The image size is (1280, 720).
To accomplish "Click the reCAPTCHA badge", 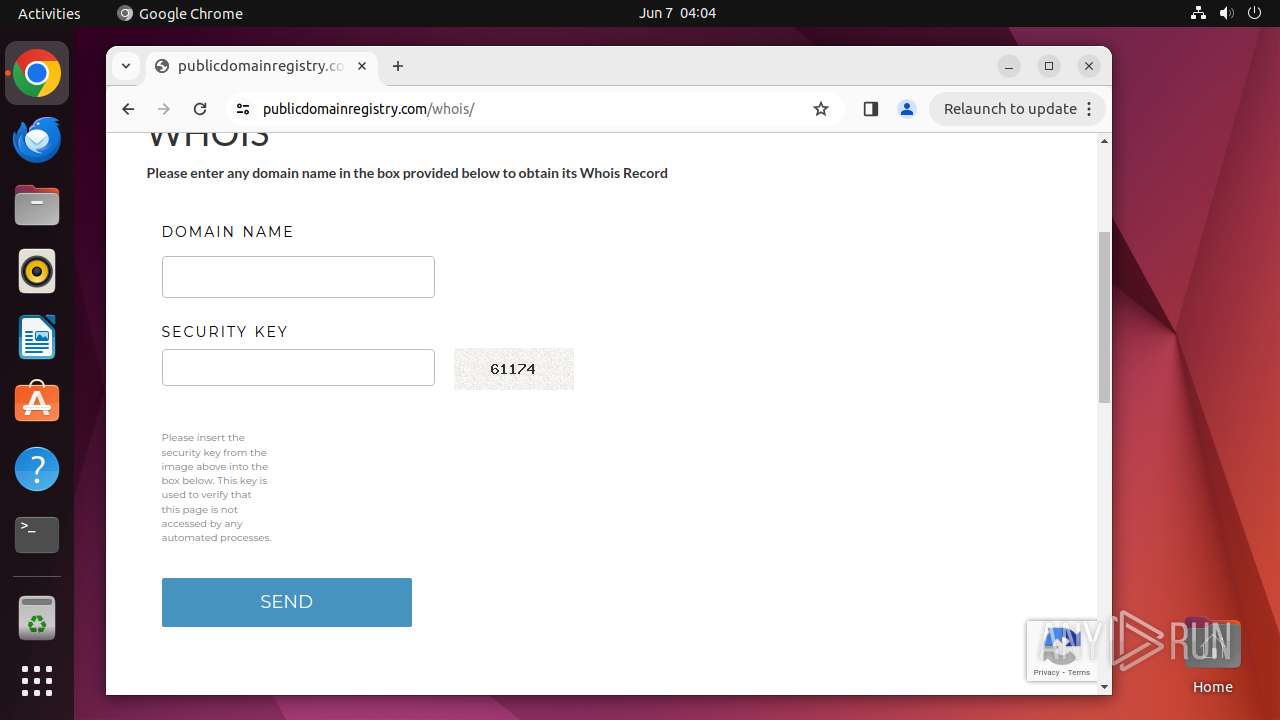I will [1061, 651].
